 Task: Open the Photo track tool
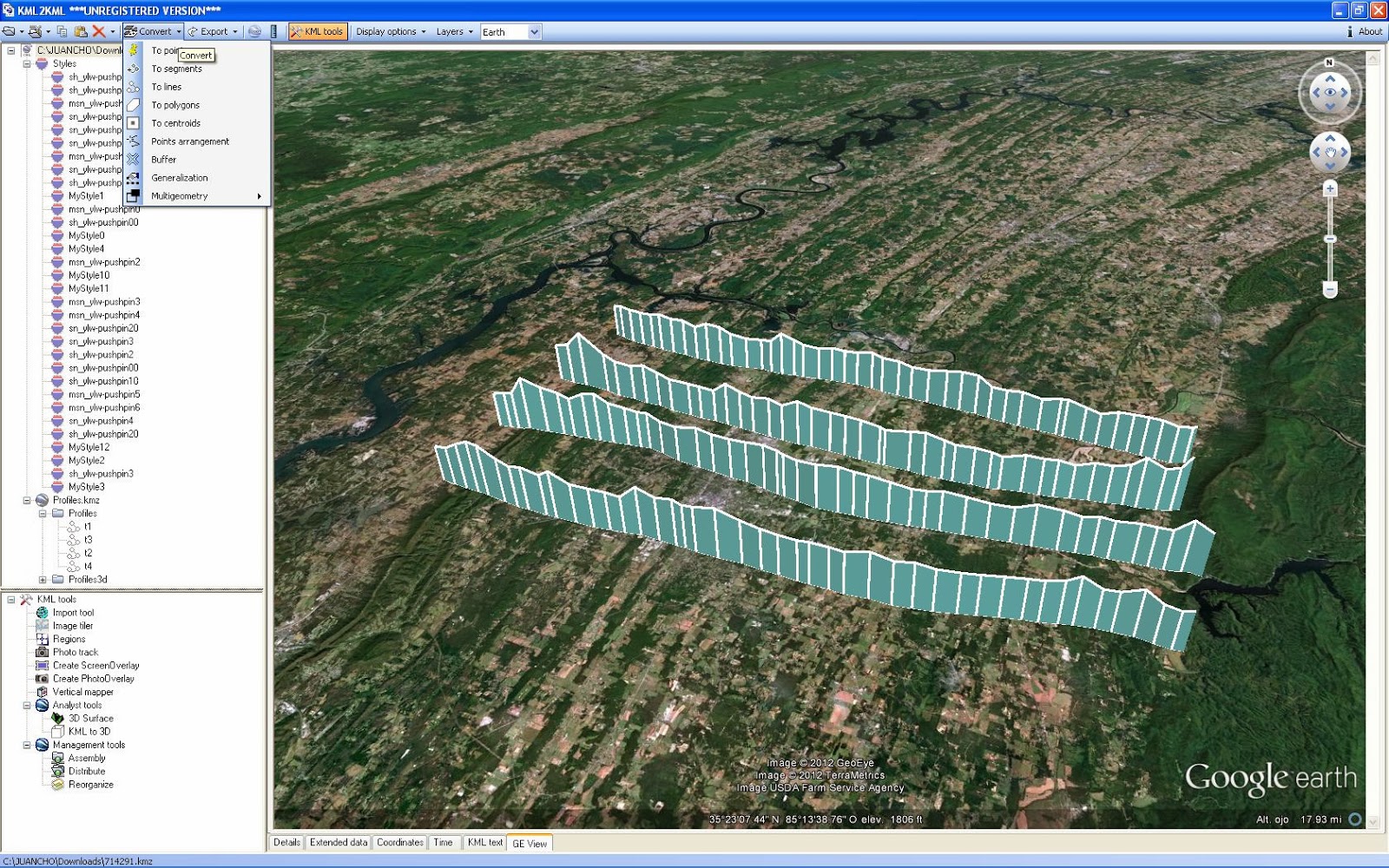coord(76,652)
